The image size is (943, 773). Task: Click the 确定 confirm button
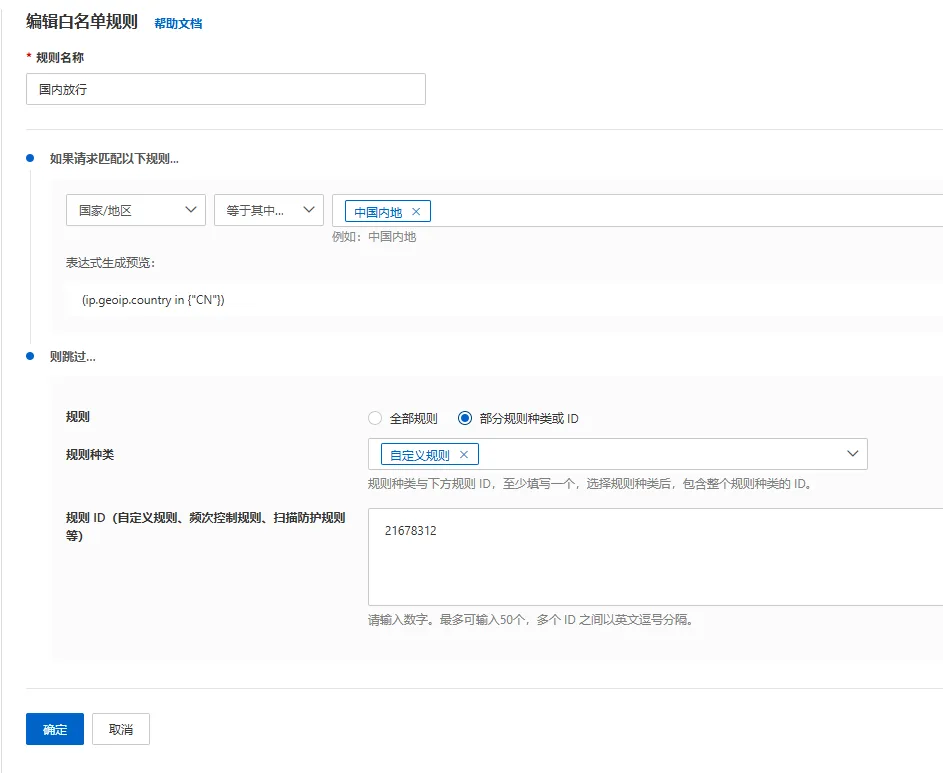55,729
